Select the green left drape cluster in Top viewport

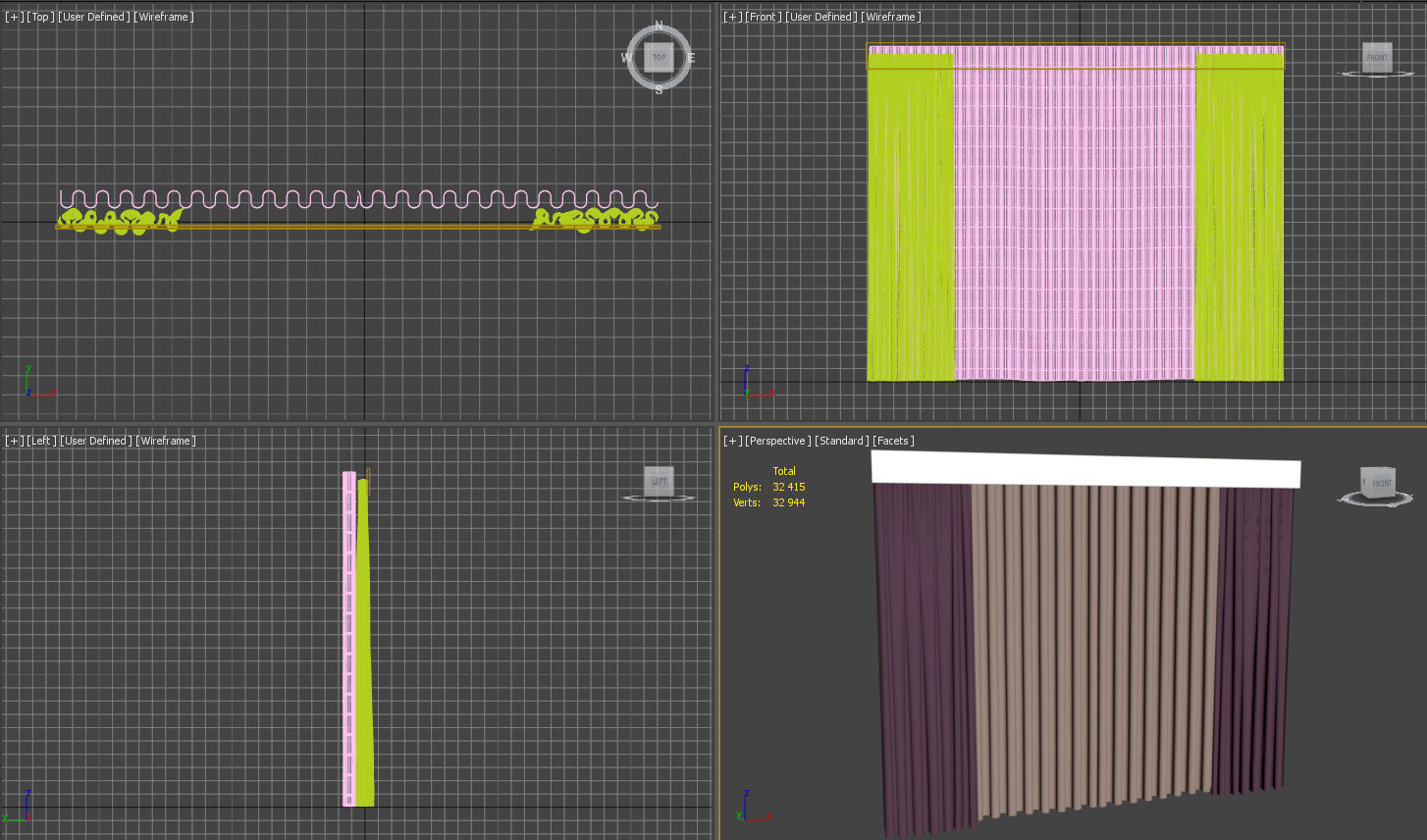[x=120, y=220]
